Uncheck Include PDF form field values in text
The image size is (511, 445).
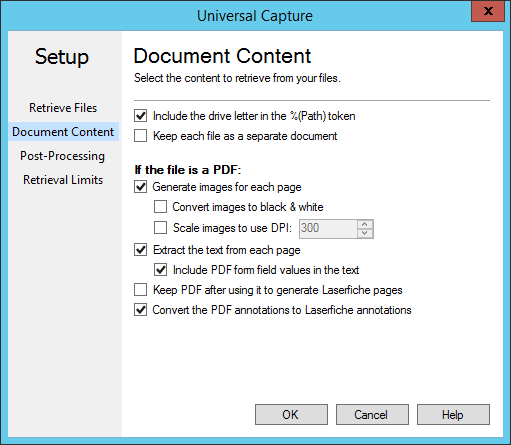[x=160, y=270]
